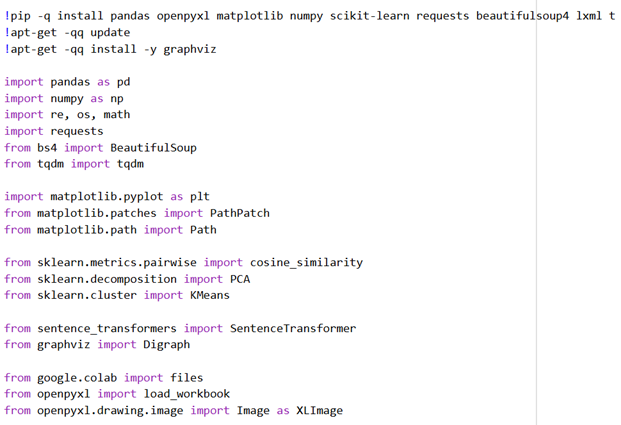Click the 'import pandas as pd' line
The height and width of the screenshot is (425, 621).
click(67, 82)
